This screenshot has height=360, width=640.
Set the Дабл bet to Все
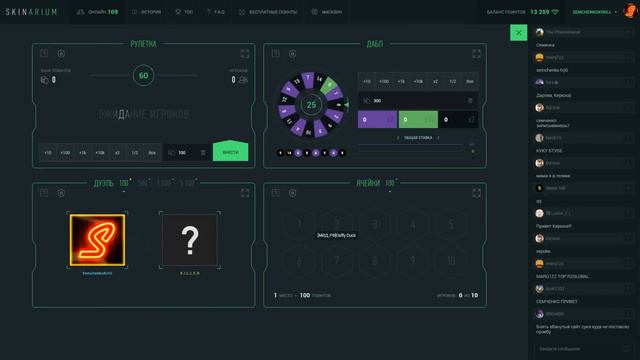470,82
